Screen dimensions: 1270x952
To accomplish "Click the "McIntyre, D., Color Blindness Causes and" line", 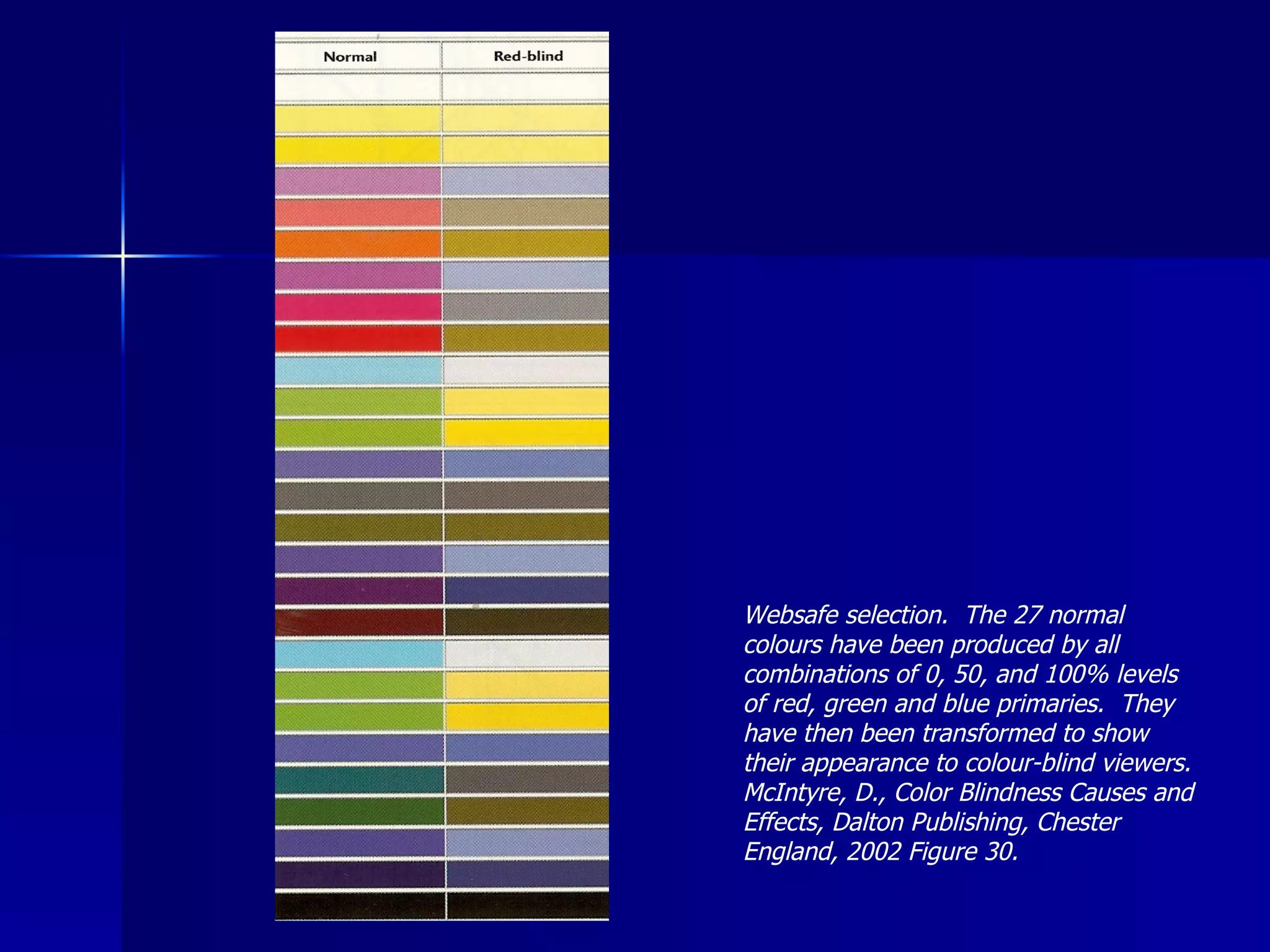I will pos(969,792).
